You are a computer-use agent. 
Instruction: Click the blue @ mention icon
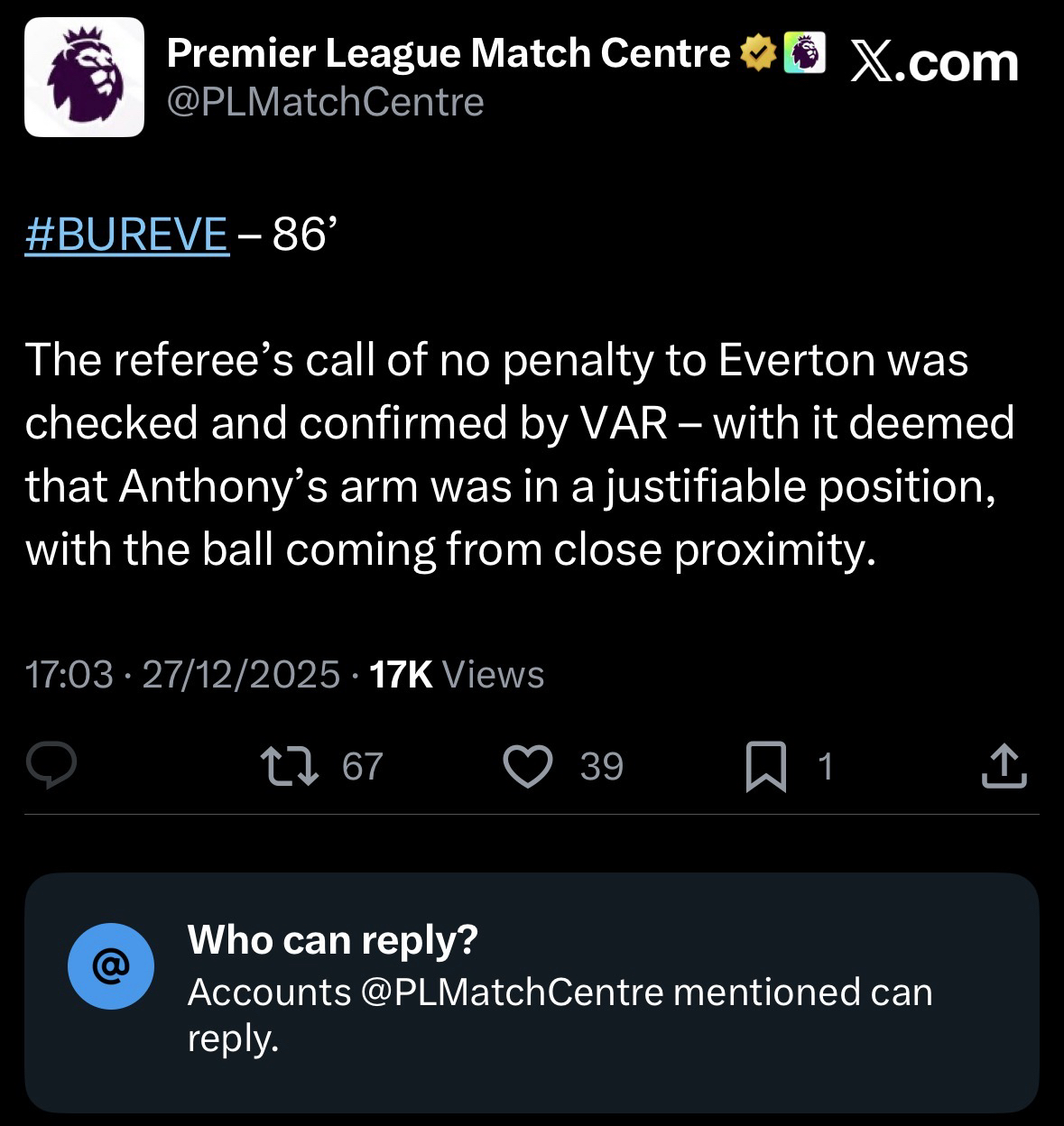tap(111, 965)
